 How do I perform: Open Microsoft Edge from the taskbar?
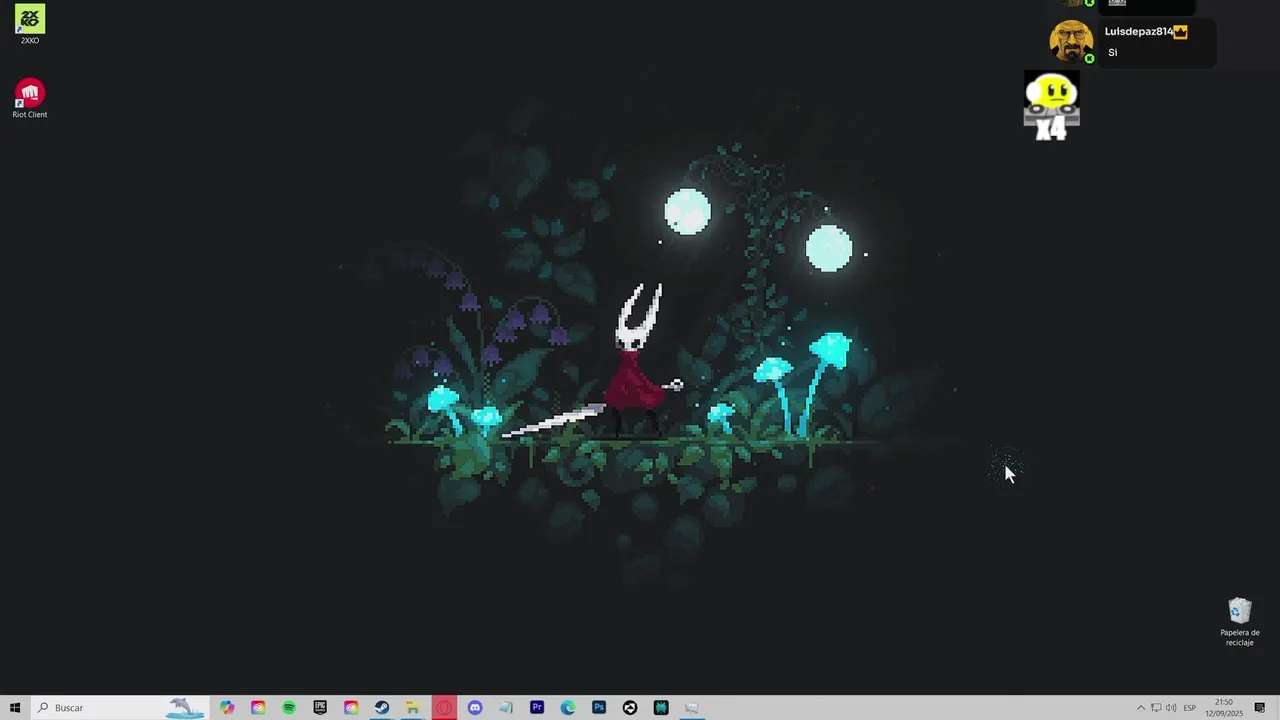(x=568, y=708)
